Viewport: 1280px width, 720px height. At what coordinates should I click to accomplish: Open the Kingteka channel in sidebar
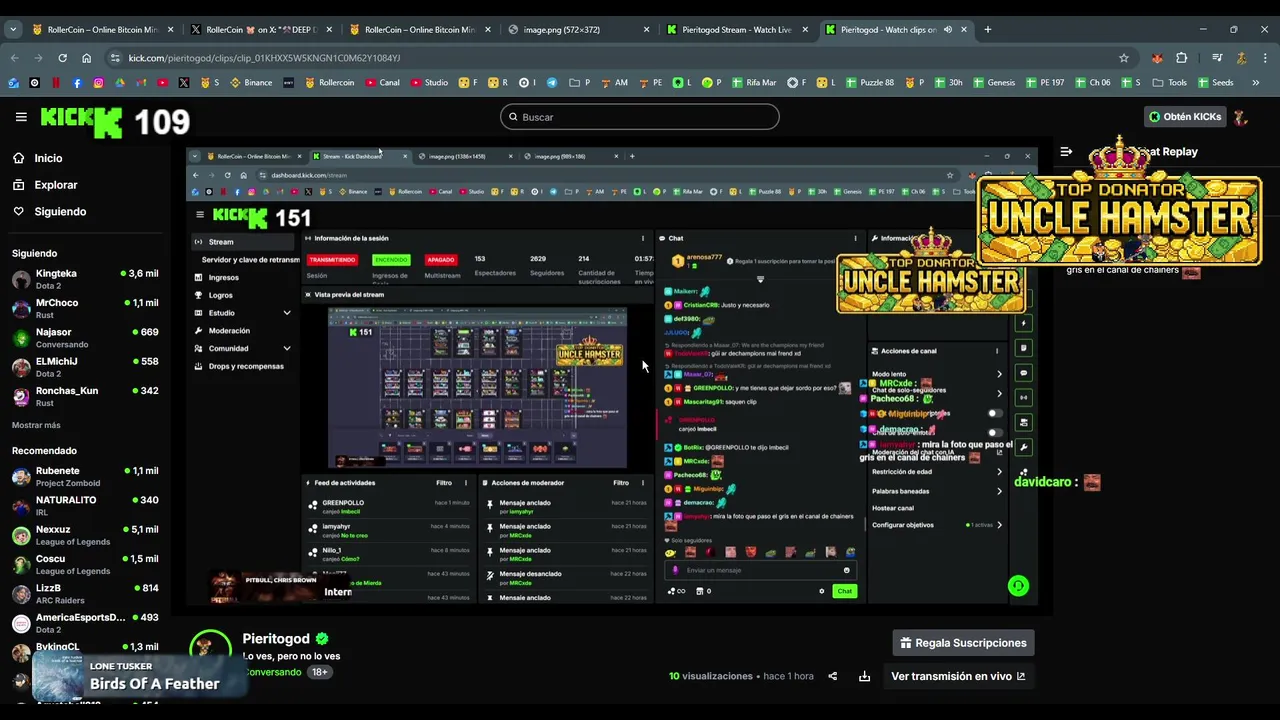click(85, 279)
